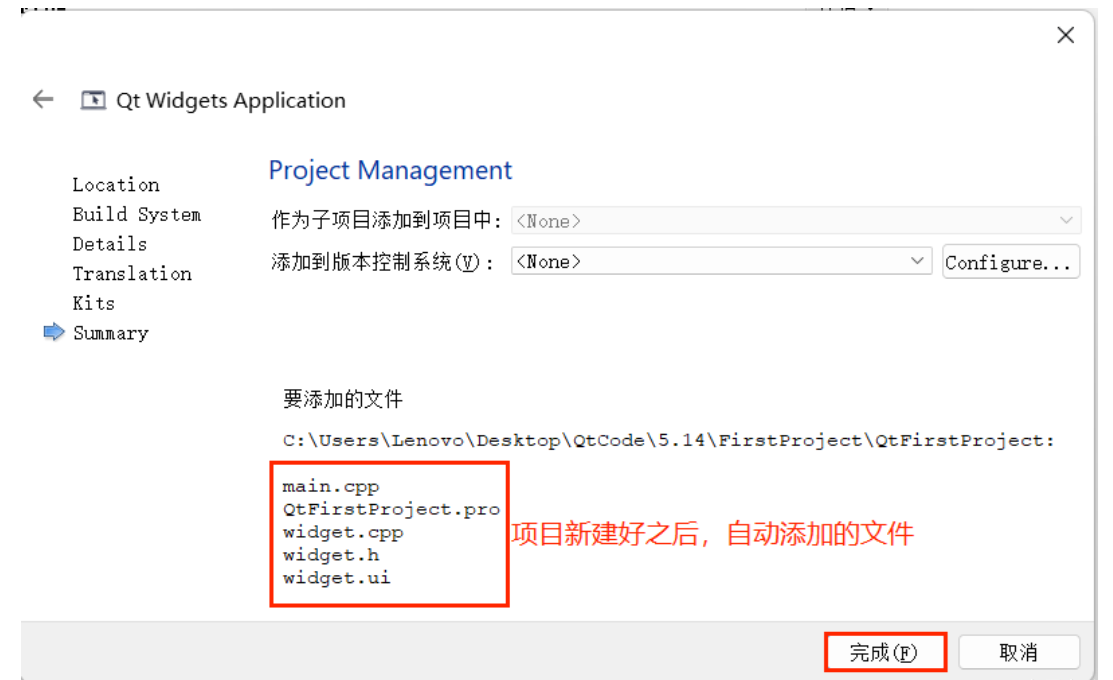Viewport: 1113px width, 680px height.
Task: Open the version control system dropdown
Action: pyautogui.click(x=721, y=261)
